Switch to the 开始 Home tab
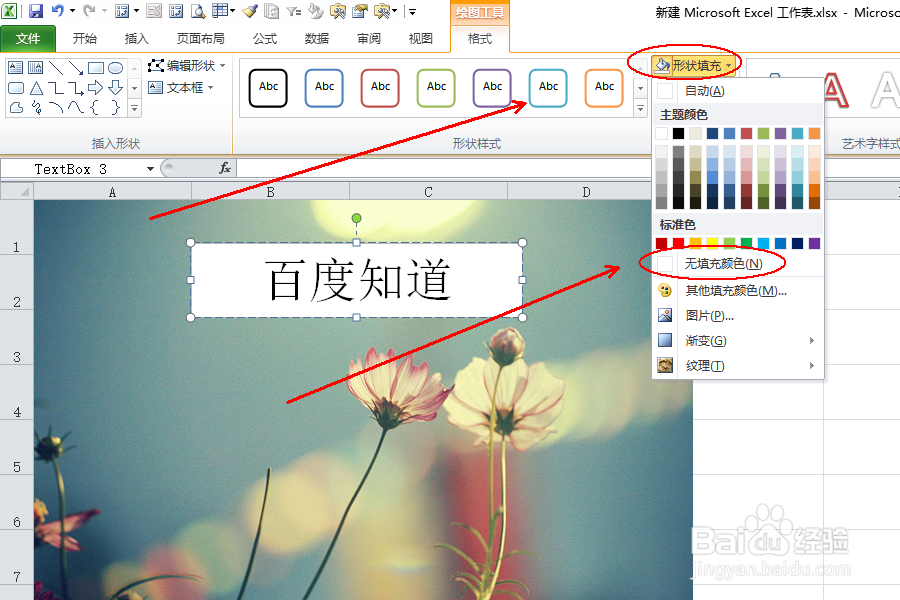The height and width of the screenshot is (600, 900). (x=84, y=38)
